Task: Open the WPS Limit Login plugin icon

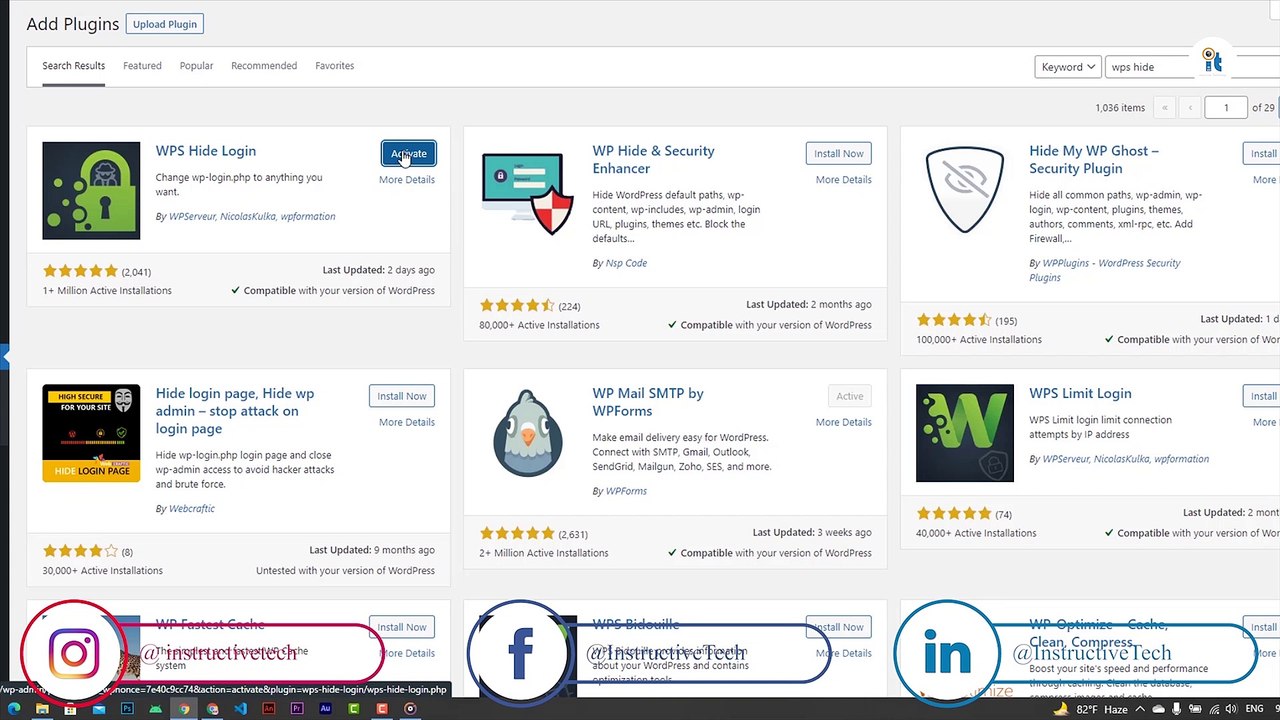Action: 964,433
